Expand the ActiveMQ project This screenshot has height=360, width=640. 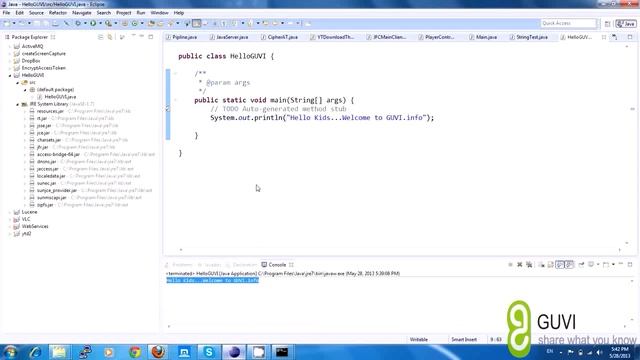[x=10, y=47]
